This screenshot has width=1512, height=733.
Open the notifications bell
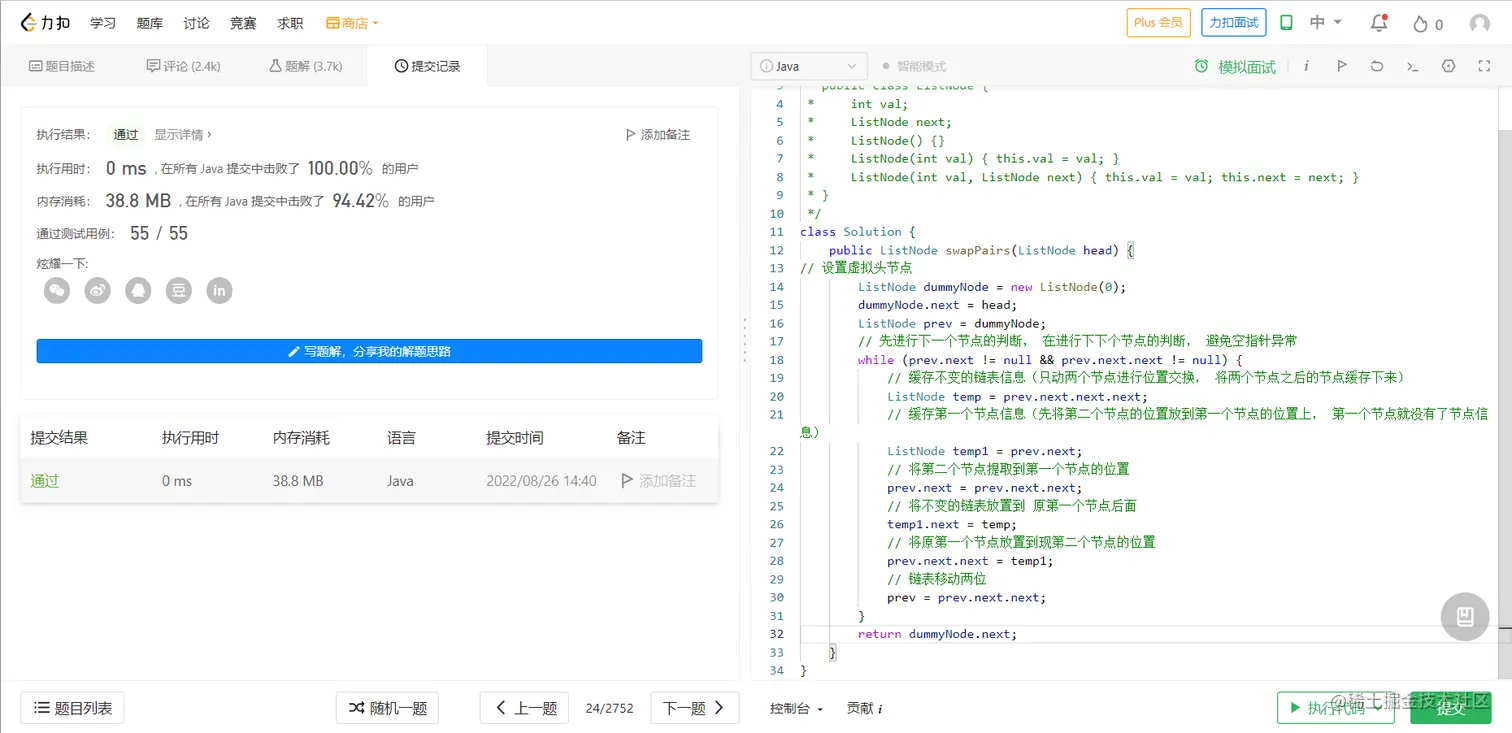pyautogui.click(x=1379, y=23)
